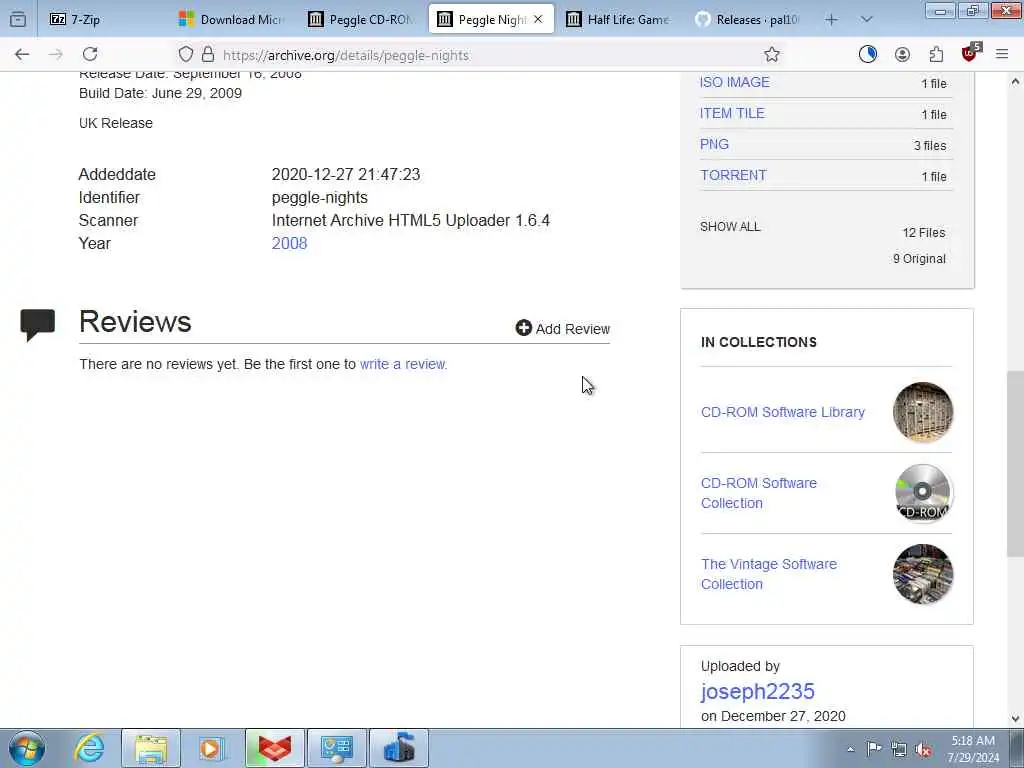Open uploader joseph2235 profile
The height and width of the screenshot is (768, 1024).
(x=758, y=691)
